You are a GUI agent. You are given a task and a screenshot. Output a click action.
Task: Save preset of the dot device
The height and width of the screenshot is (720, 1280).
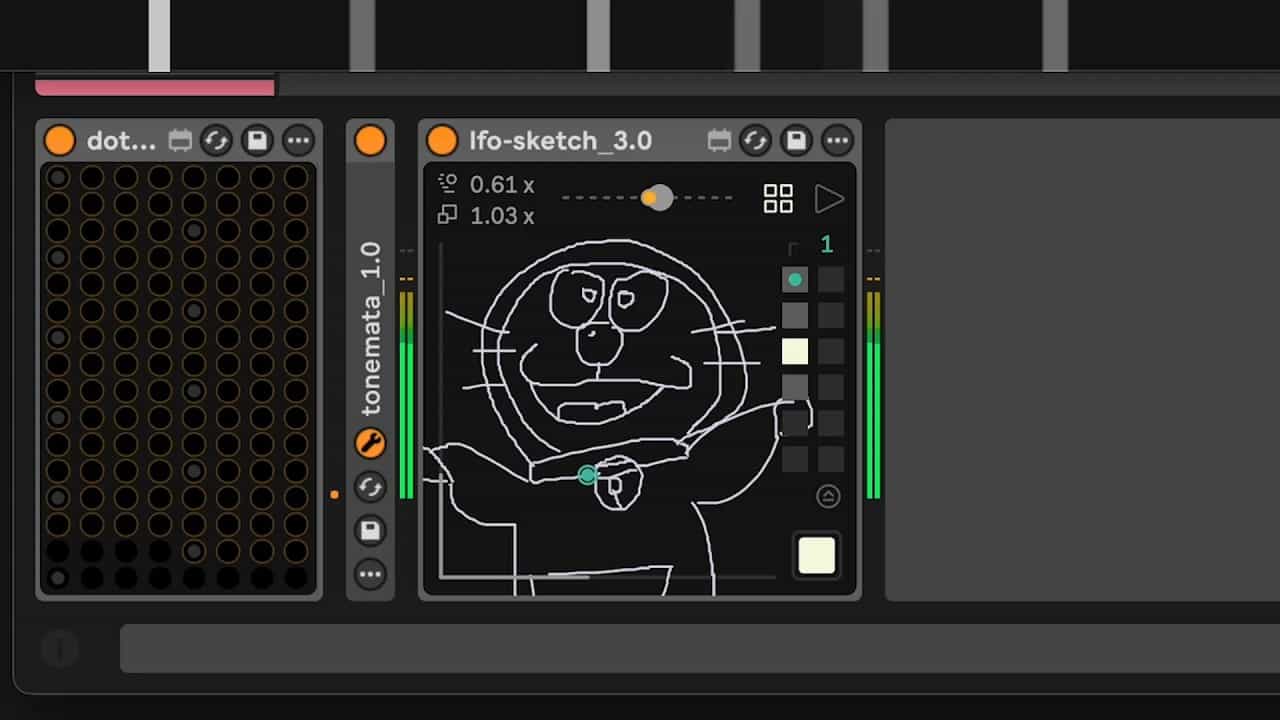(257, 141)
